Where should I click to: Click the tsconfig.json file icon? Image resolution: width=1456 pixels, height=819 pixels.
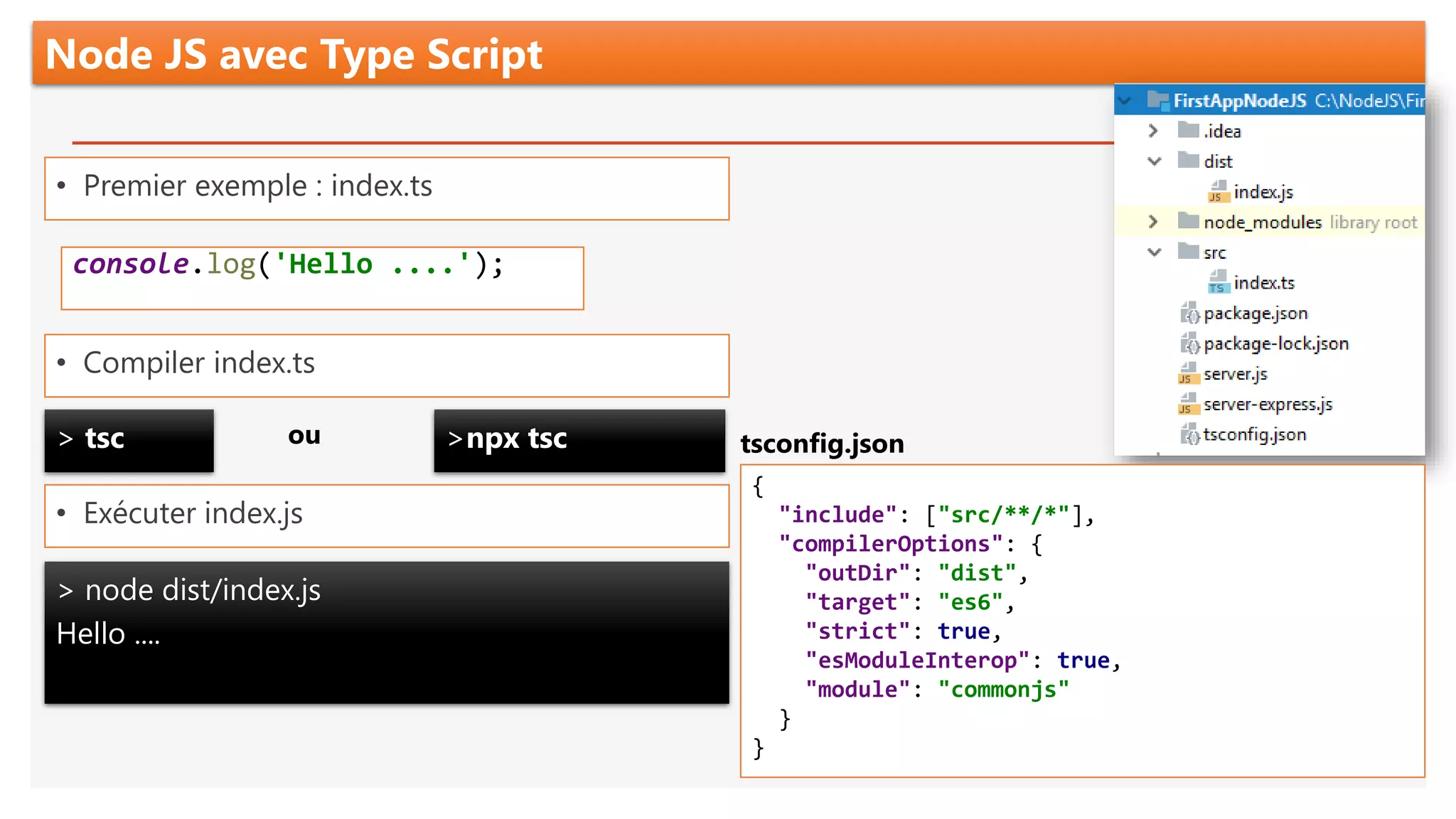pos(1189,434)
